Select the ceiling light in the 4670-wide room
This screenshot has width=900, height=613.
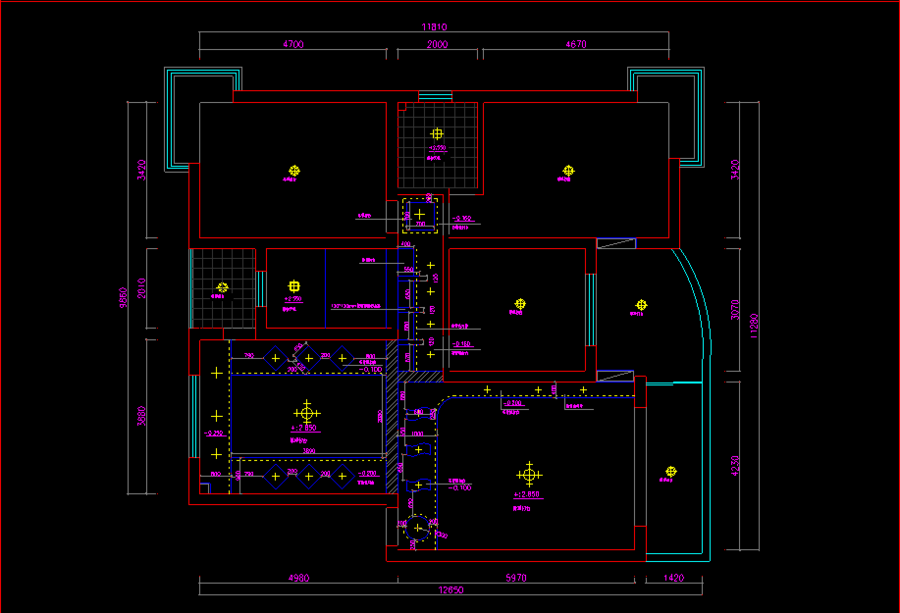(x=568, y=170)
